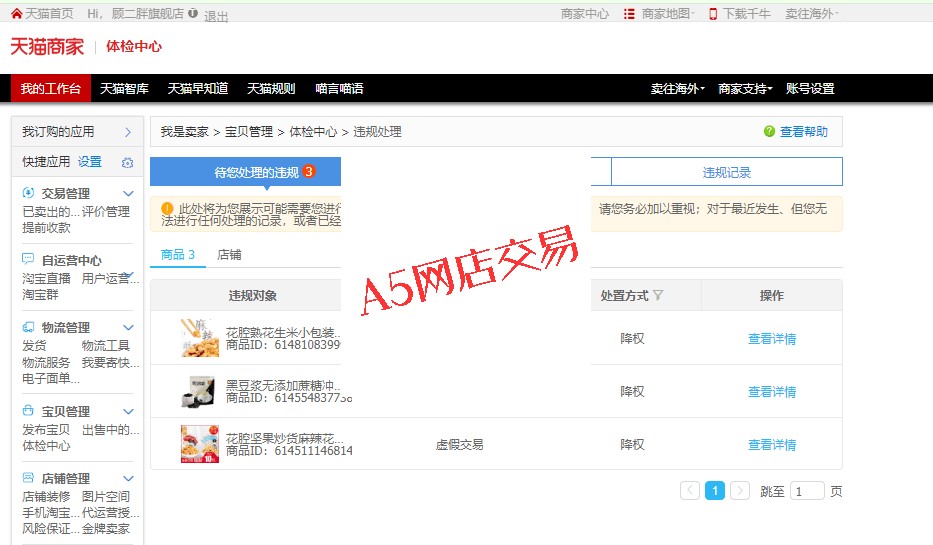The height and width of the screenshot is (545, 933).
Task: Click the orange warning notice icon
Action: [167, 208]
